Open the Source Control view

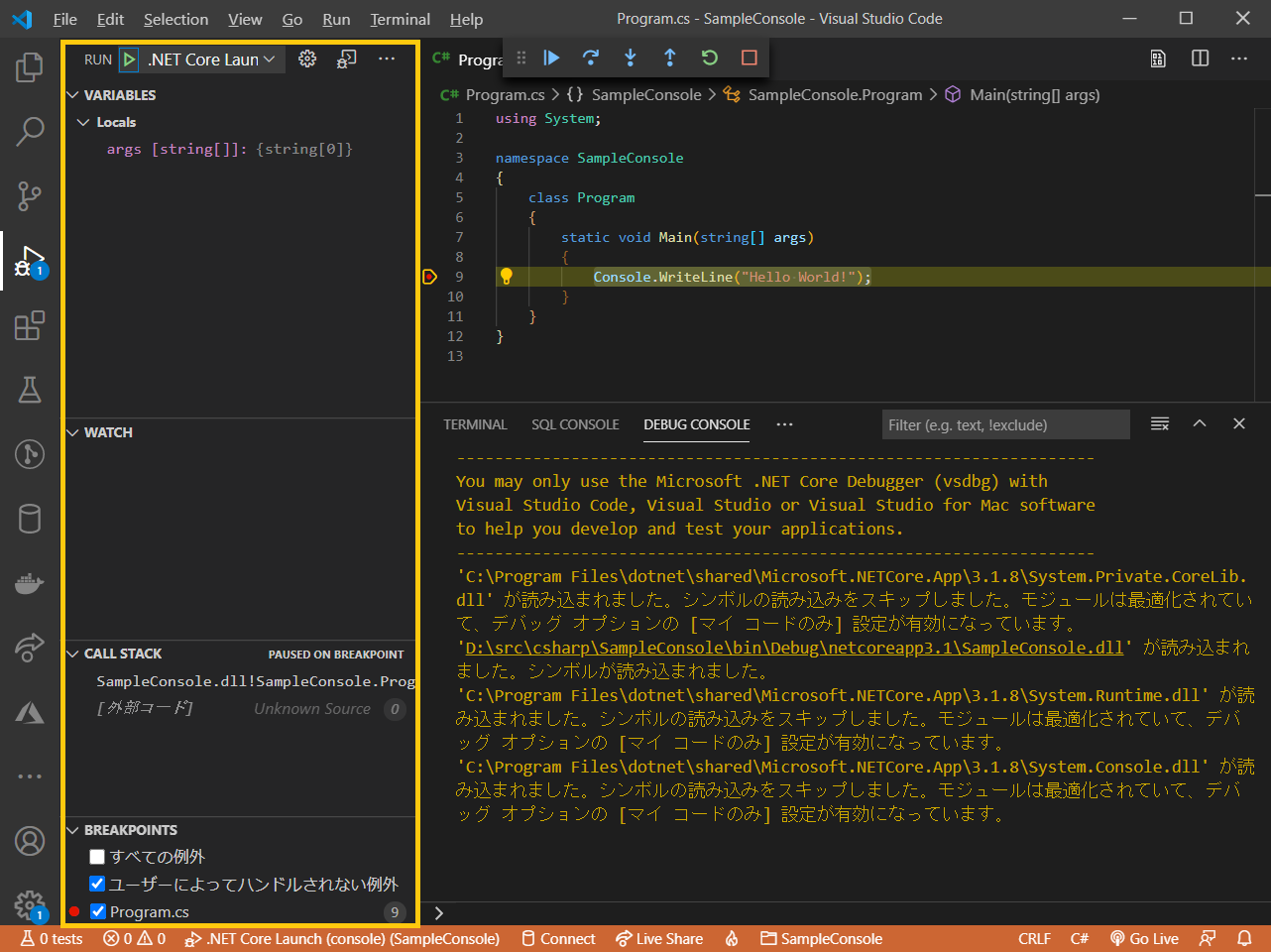(30, 196)
